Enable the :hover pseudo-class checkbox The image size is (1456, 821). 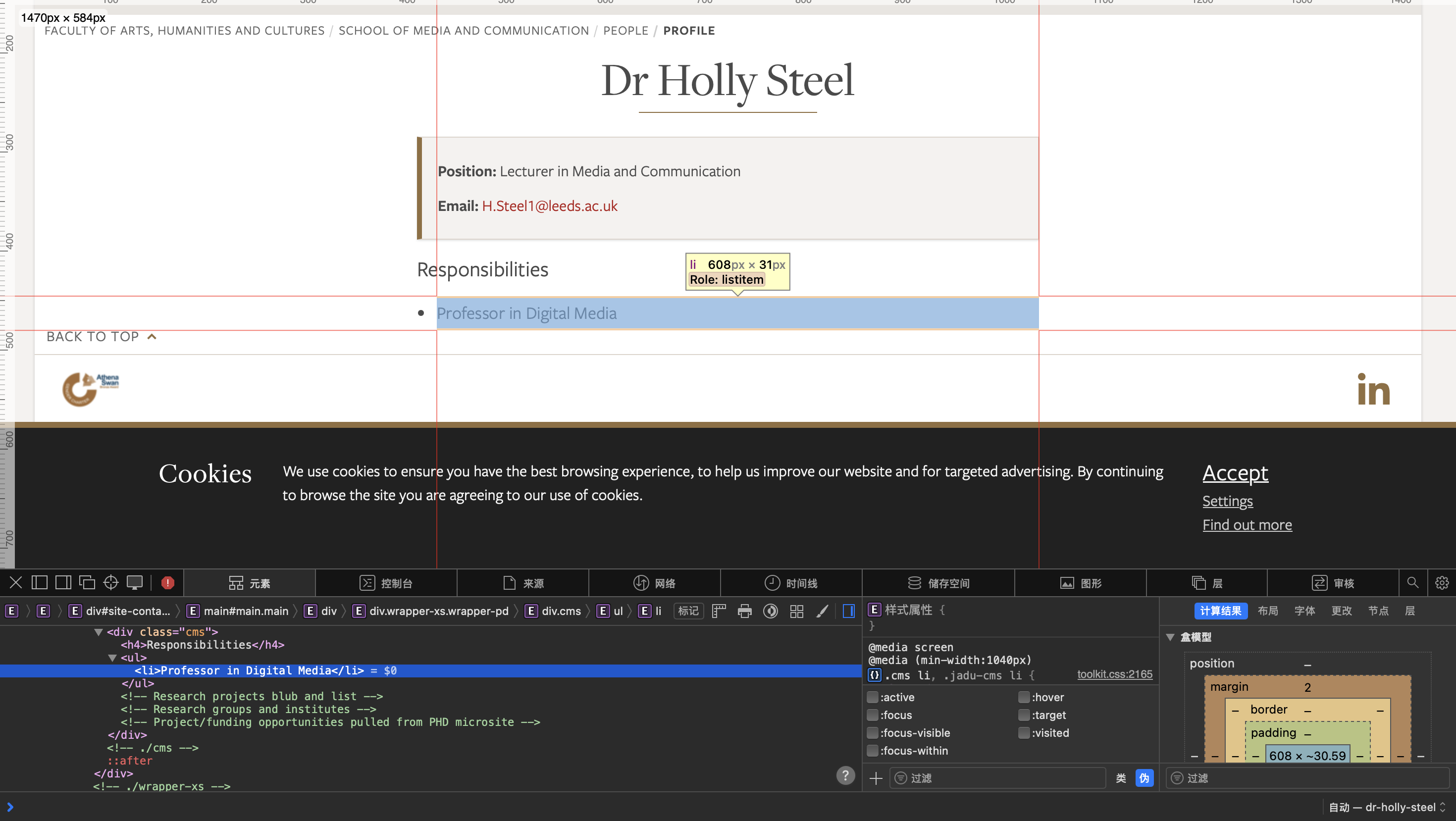[1024, 697]
